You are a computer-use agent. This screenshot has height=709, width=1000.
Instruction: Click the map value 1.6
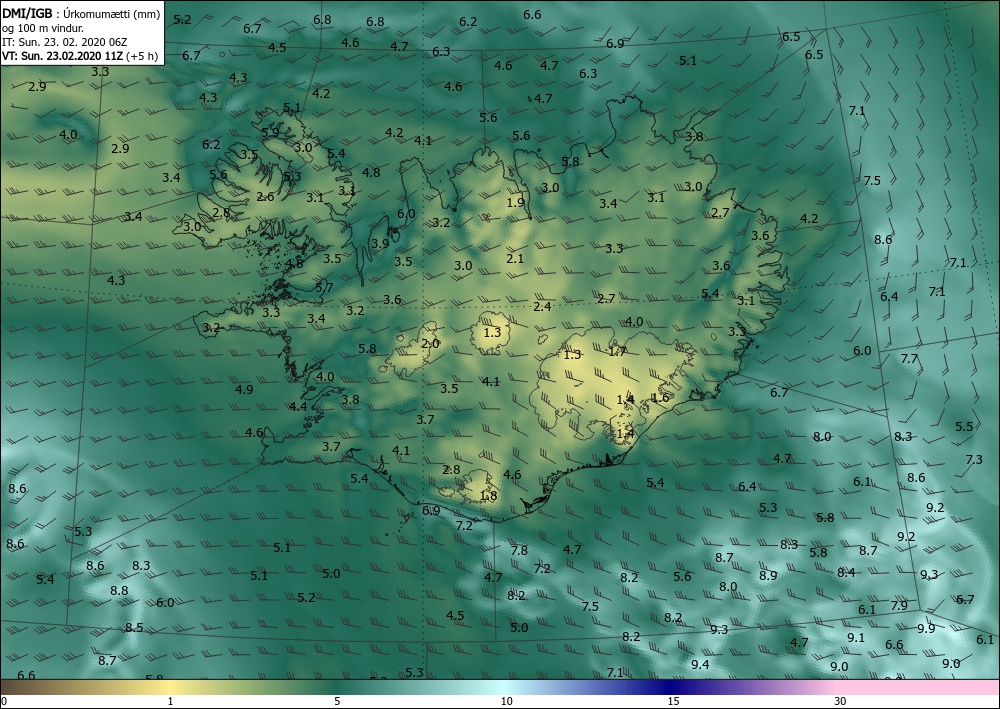[661, 397]
